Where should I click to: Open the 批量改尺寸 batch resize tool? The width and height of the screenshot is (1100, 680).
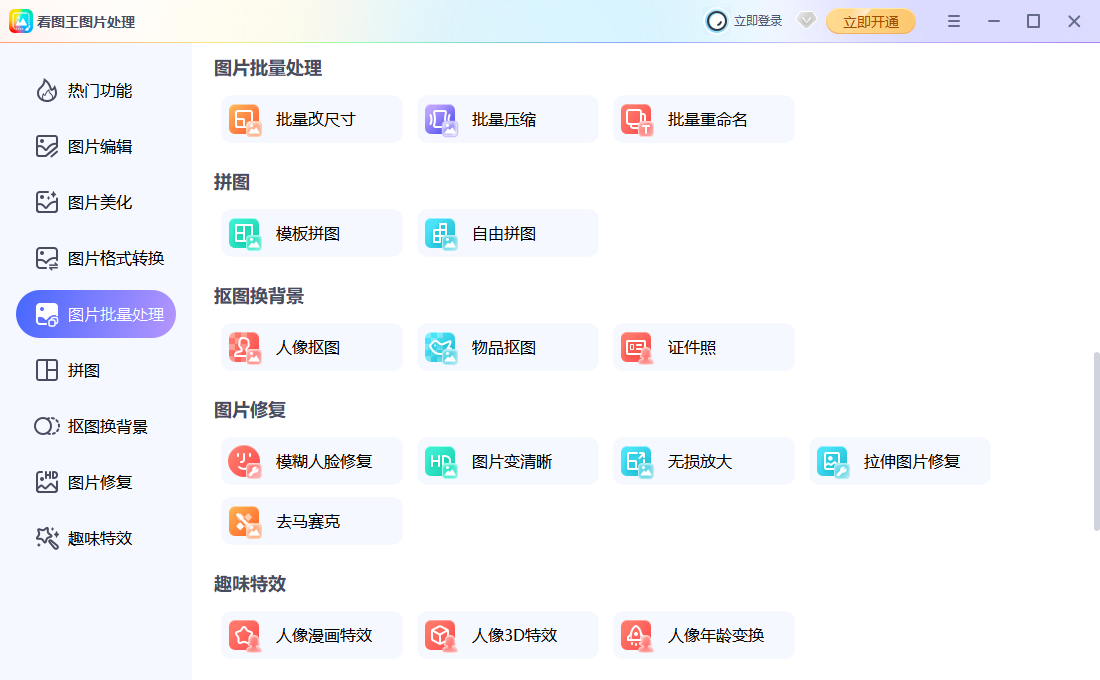point(311,118)
